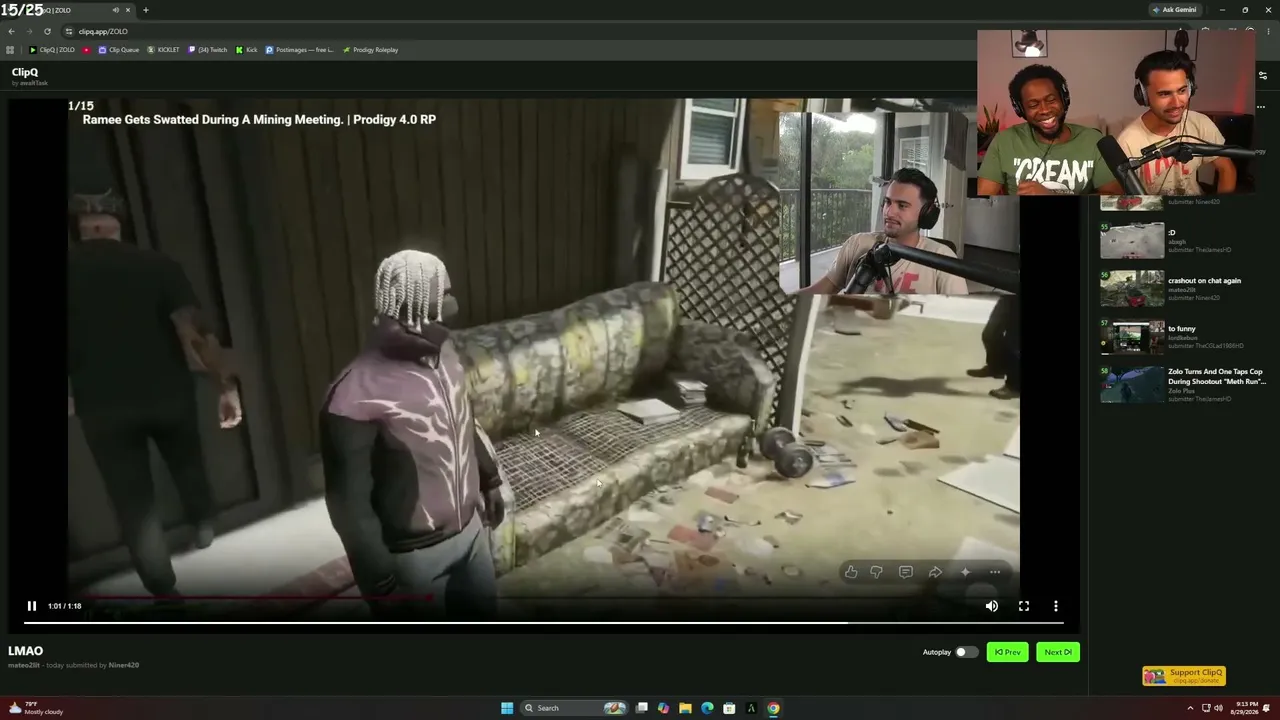This screenshot has width=1280, height=720.
Task: Open the taskbar volume control
Action: point(1218,708)
